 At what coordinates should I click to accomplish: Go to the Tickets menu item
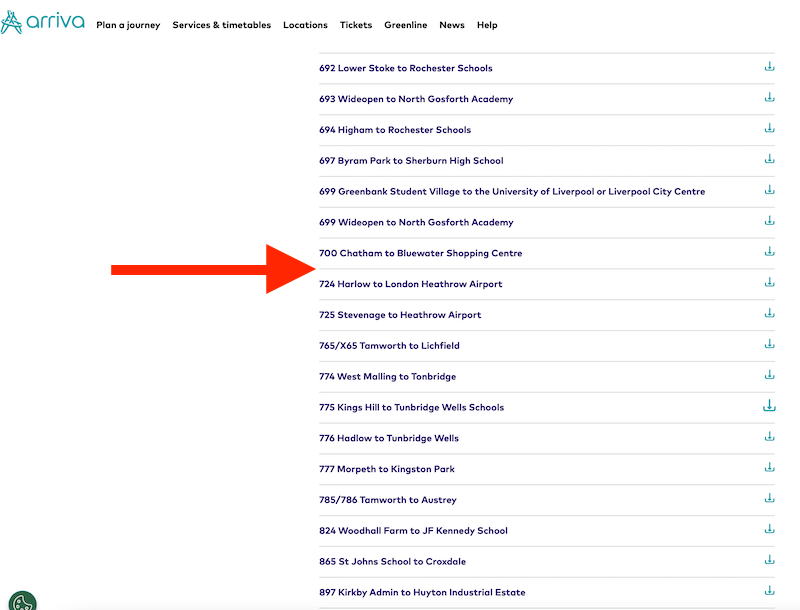pos(355,25)
